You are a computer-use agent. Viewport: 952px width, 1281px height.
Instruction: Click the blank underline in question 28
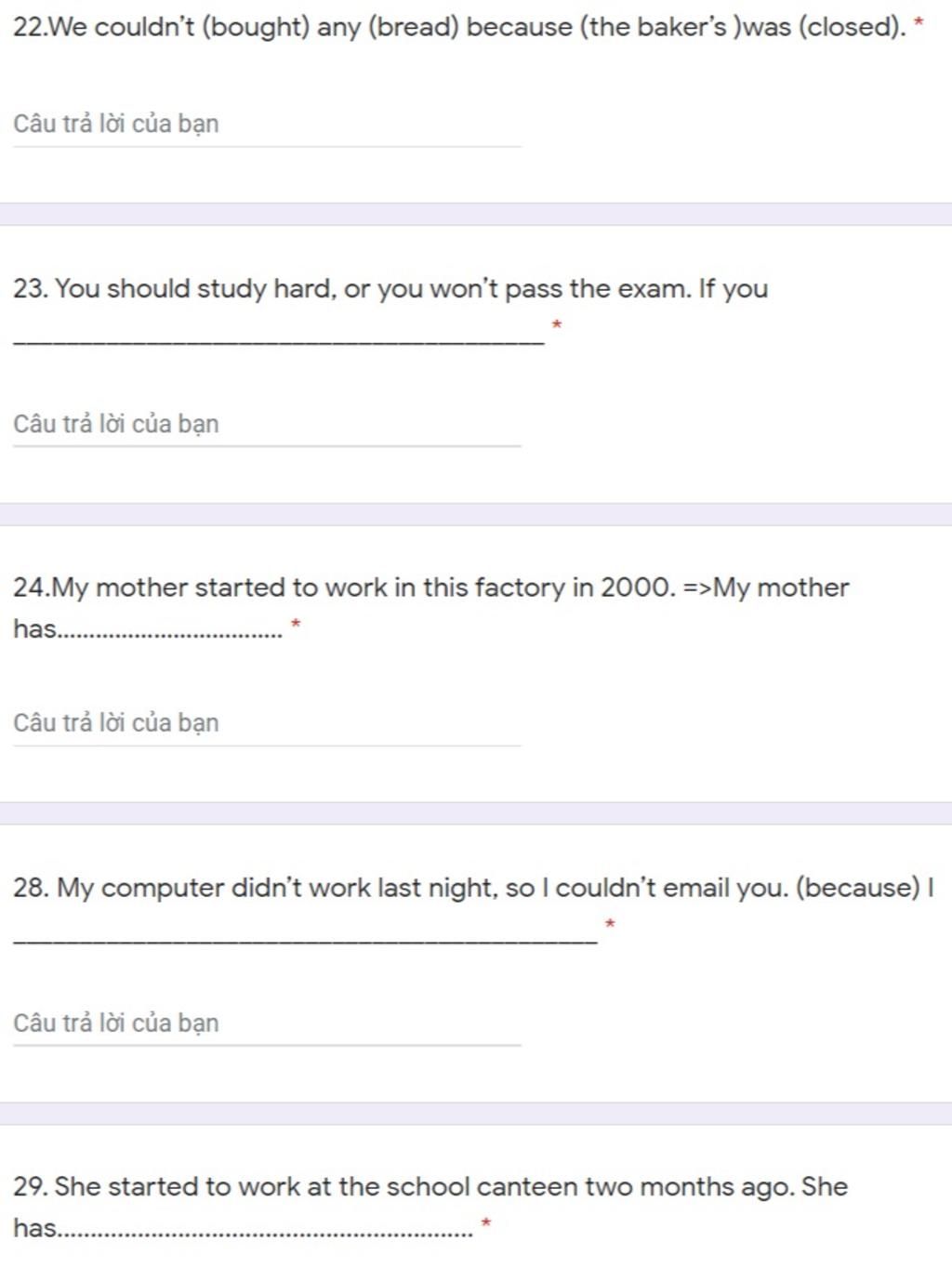tap(305, 942)
